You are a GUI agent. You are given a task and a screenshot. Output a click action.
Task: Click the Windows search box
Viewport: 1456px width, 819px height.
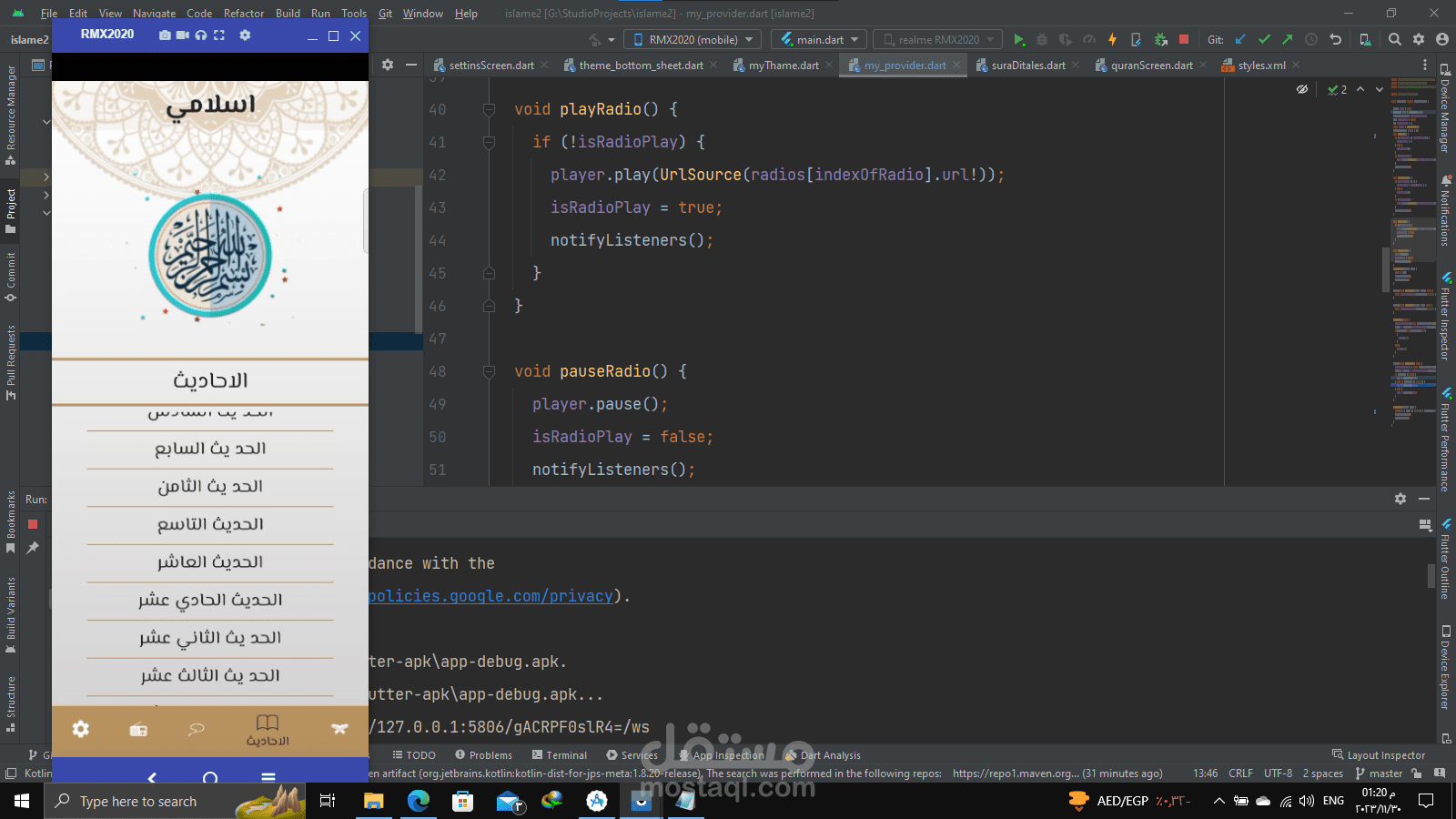point(176,801)
